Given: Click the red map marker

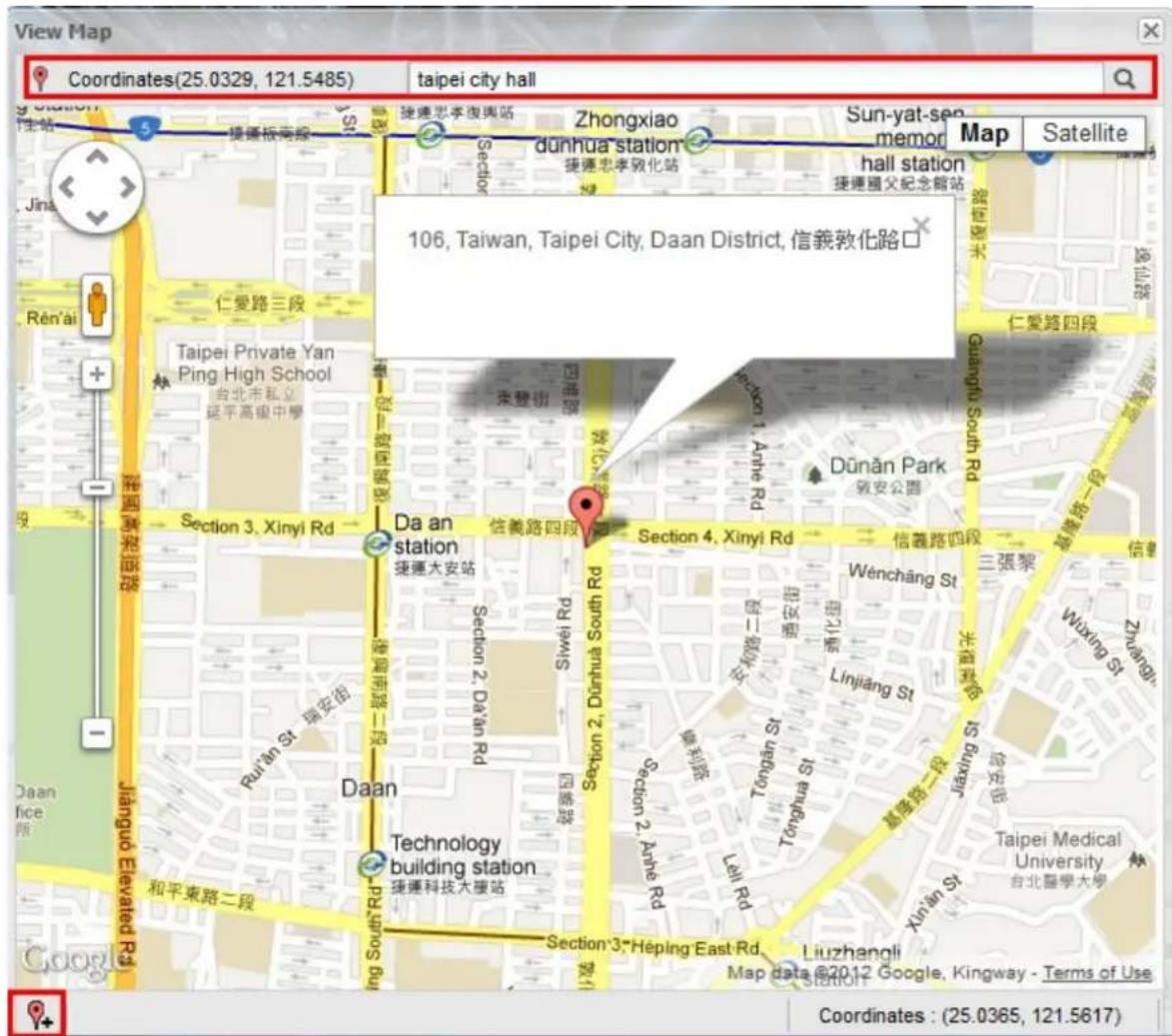Looking at the screenshot, I should tap(586, 516).
